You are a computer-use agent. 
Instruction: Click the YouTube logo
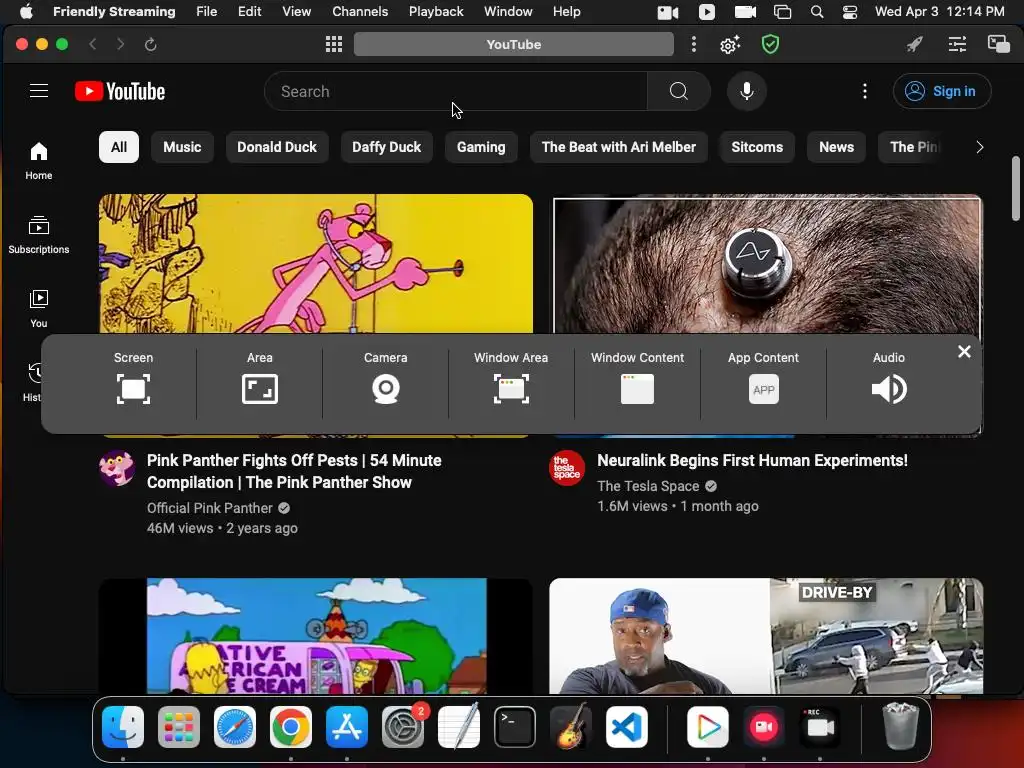tap(120, 91)
